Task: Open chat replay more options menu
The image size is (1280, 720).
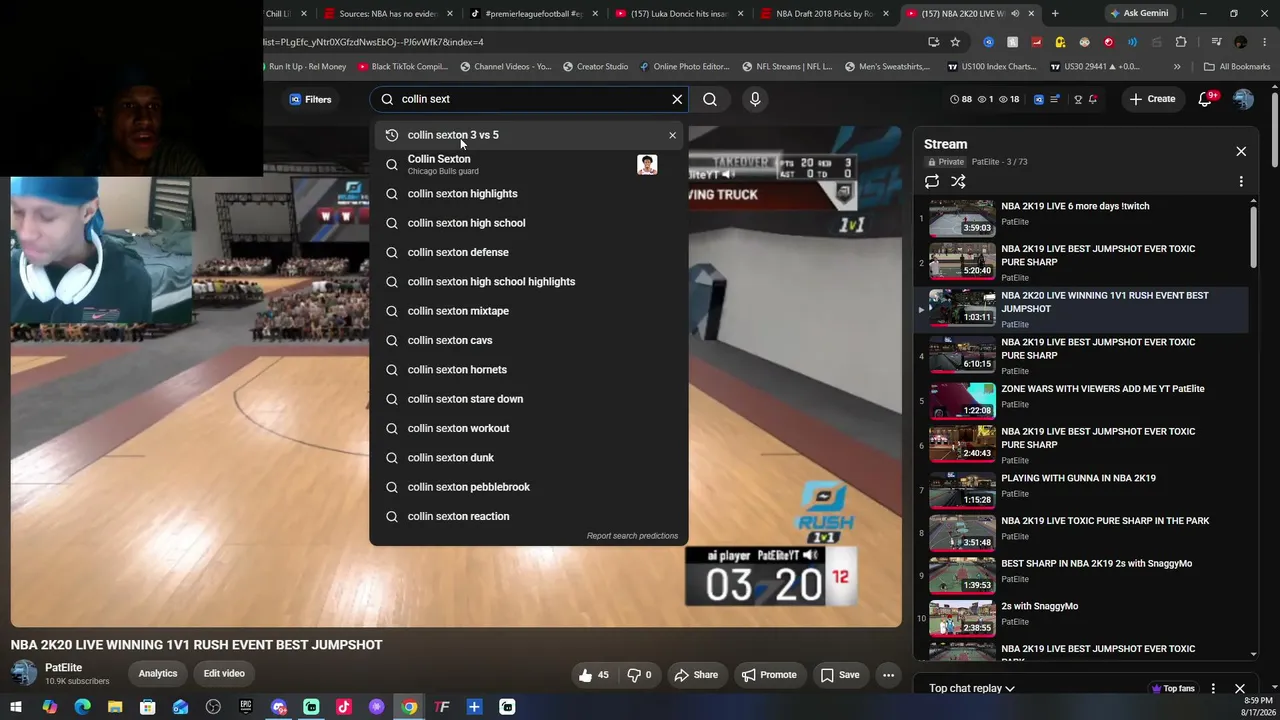Action: click(x=1213, y=688)
